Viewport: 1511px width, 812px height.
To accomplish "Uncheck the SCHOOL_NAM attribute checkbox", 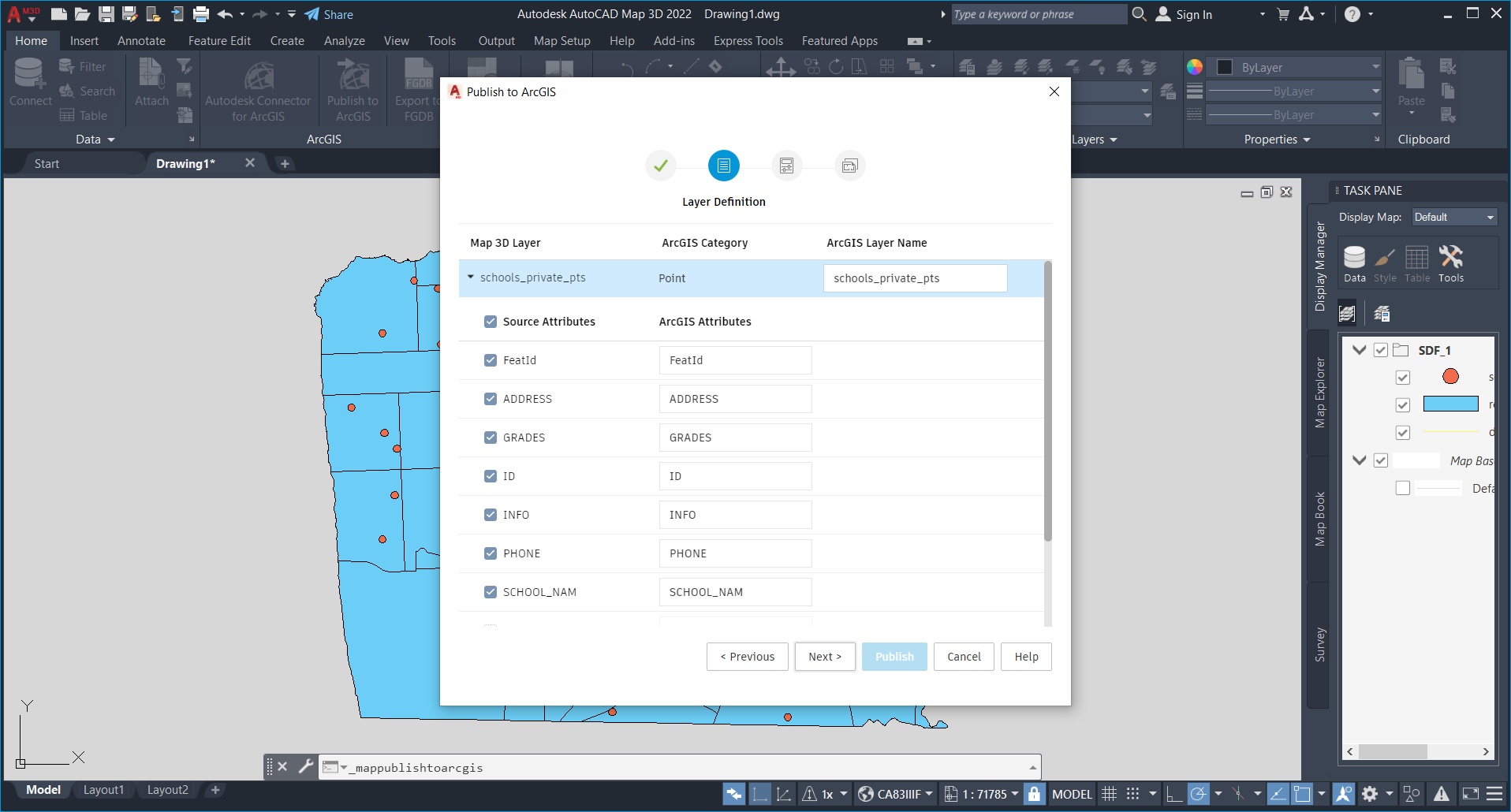I will pos(491,592).
